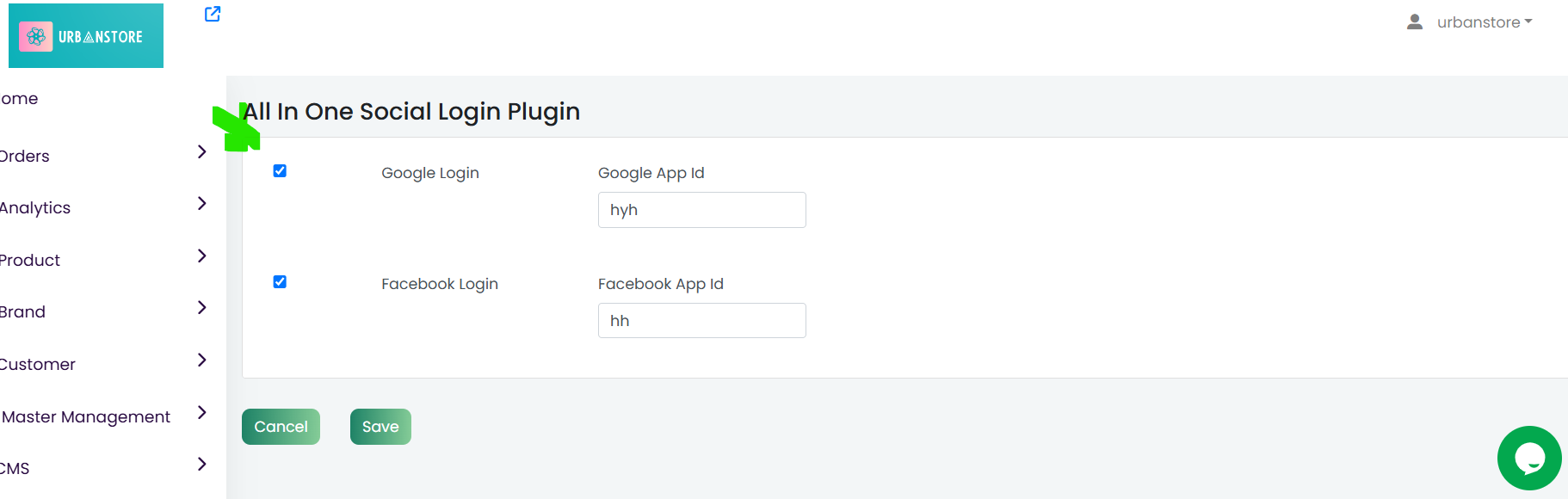Expand Master Management chevron arrow
Image resolution: width=1568 pixels, height=499 pixels.
[x=202, y=412]
